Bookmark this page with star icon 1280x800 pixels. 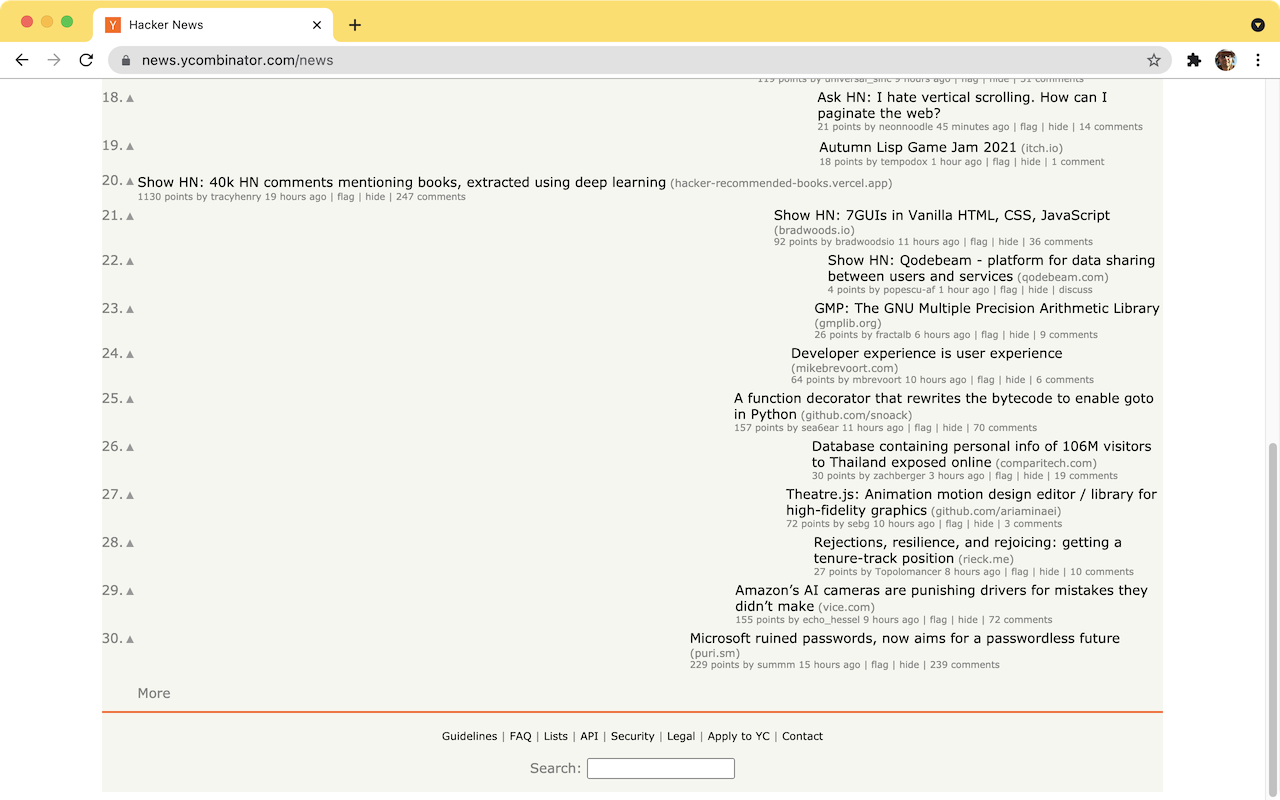click(1154, 60)
